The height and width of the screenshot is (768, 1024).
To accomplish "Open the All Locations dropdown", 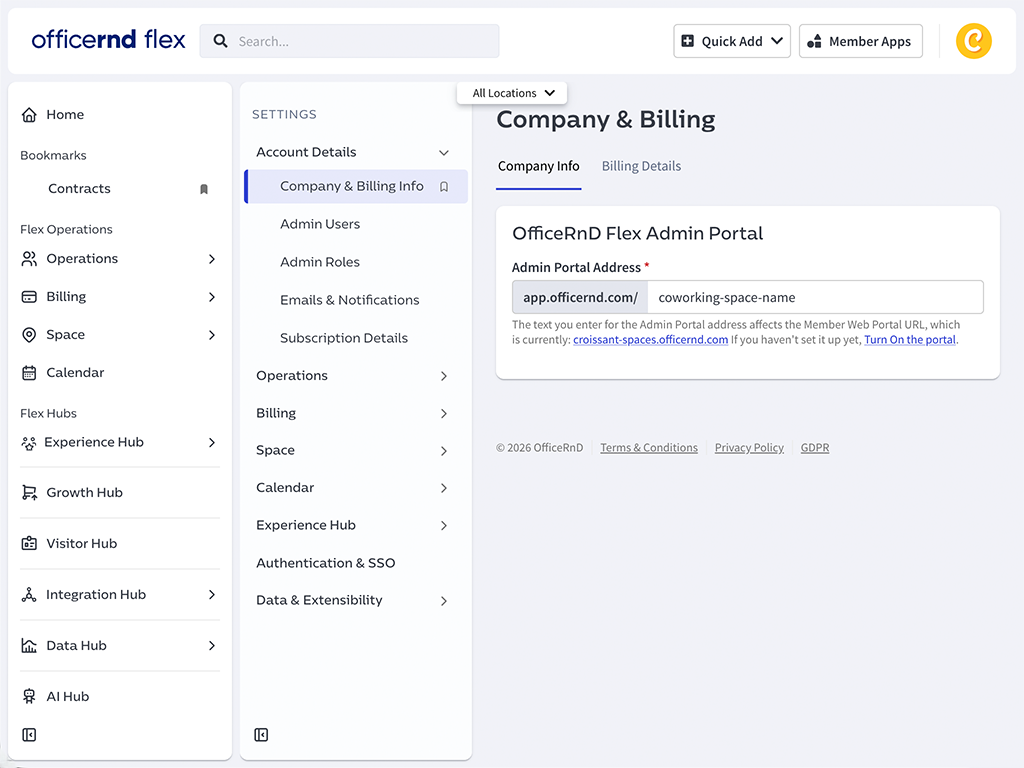I will coord(513,93).
